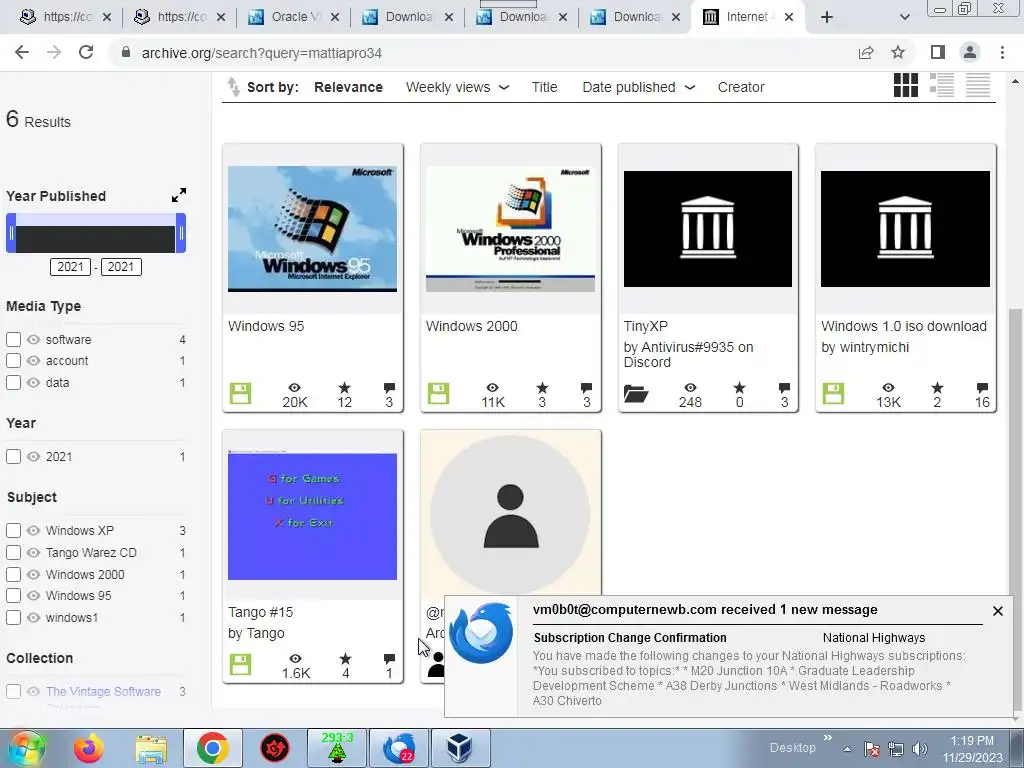This screenshot has width=1024, height=768.
Task: Switch to tile grid view
Action: pos(906,85)
